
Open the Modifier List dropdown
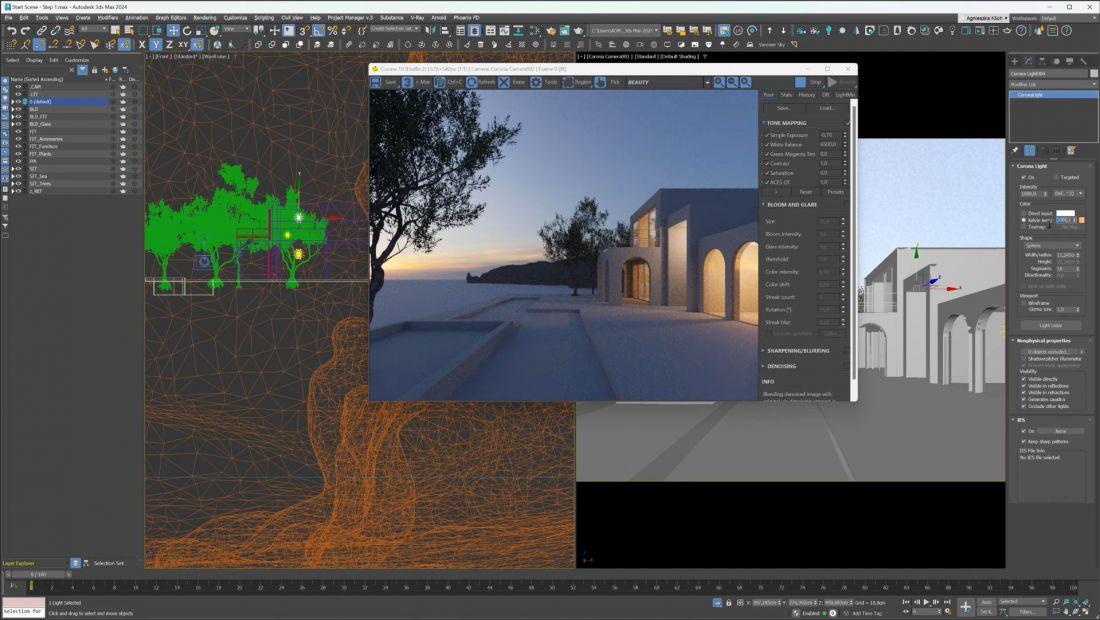pos(1053,84)
